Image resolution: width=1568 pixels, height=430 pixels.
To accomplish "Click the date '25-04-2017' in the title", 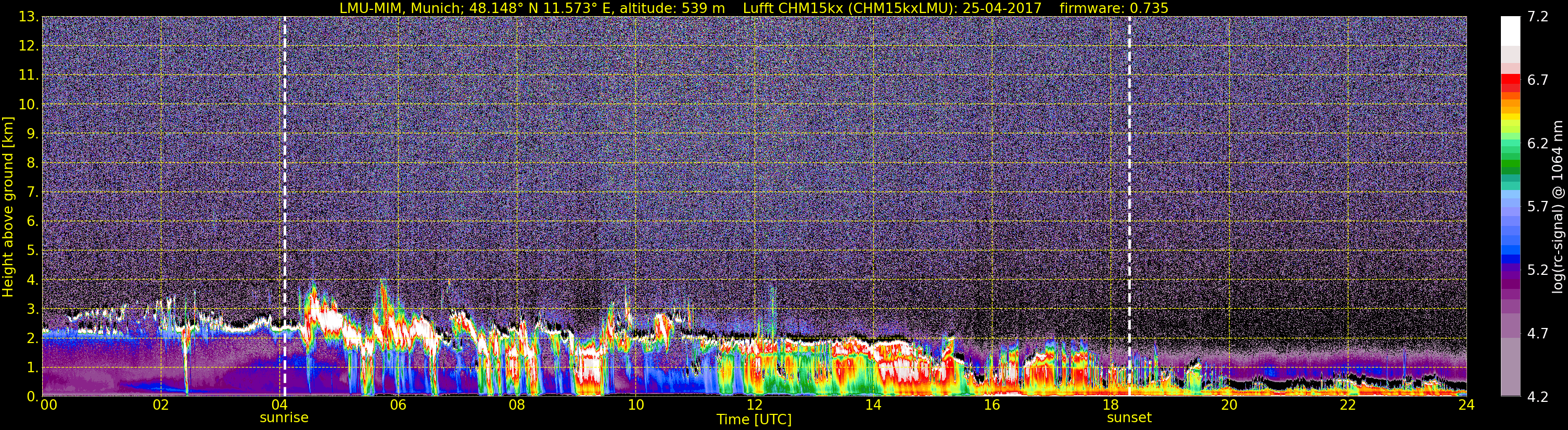I will 1002,8.
